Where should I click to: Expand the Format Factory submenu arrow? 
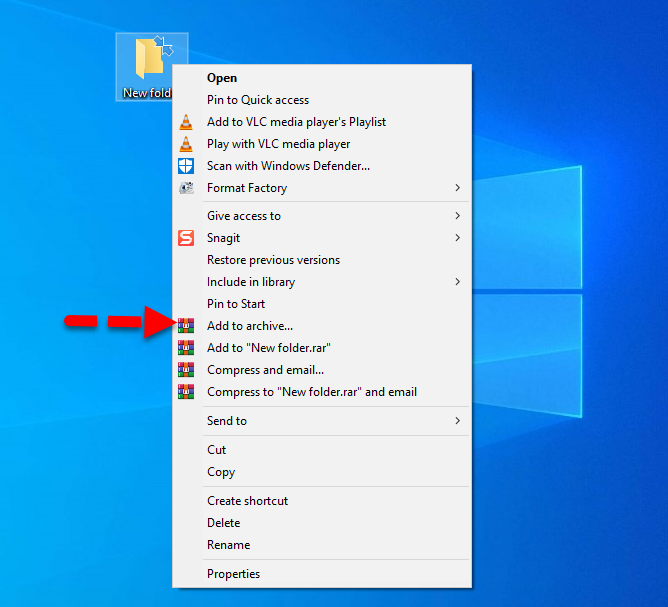tap(457, 188)
